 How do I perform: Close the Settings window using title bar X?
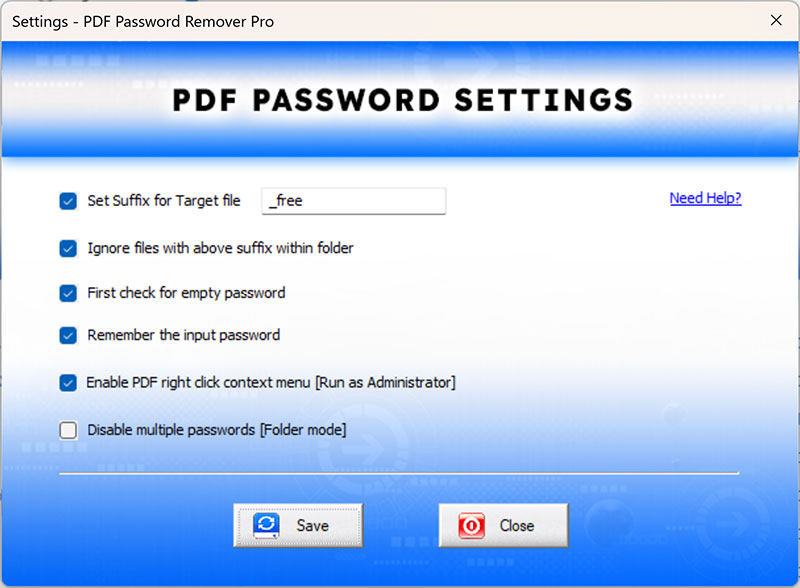[x=776, y=20]
